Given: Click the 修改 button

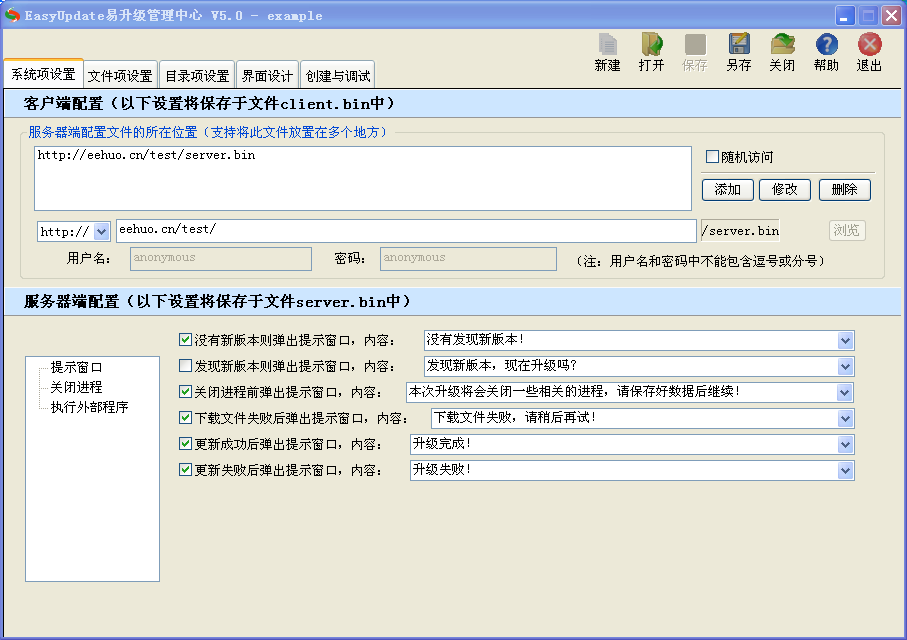Looking at the screenshot, I should pos(785,190).
